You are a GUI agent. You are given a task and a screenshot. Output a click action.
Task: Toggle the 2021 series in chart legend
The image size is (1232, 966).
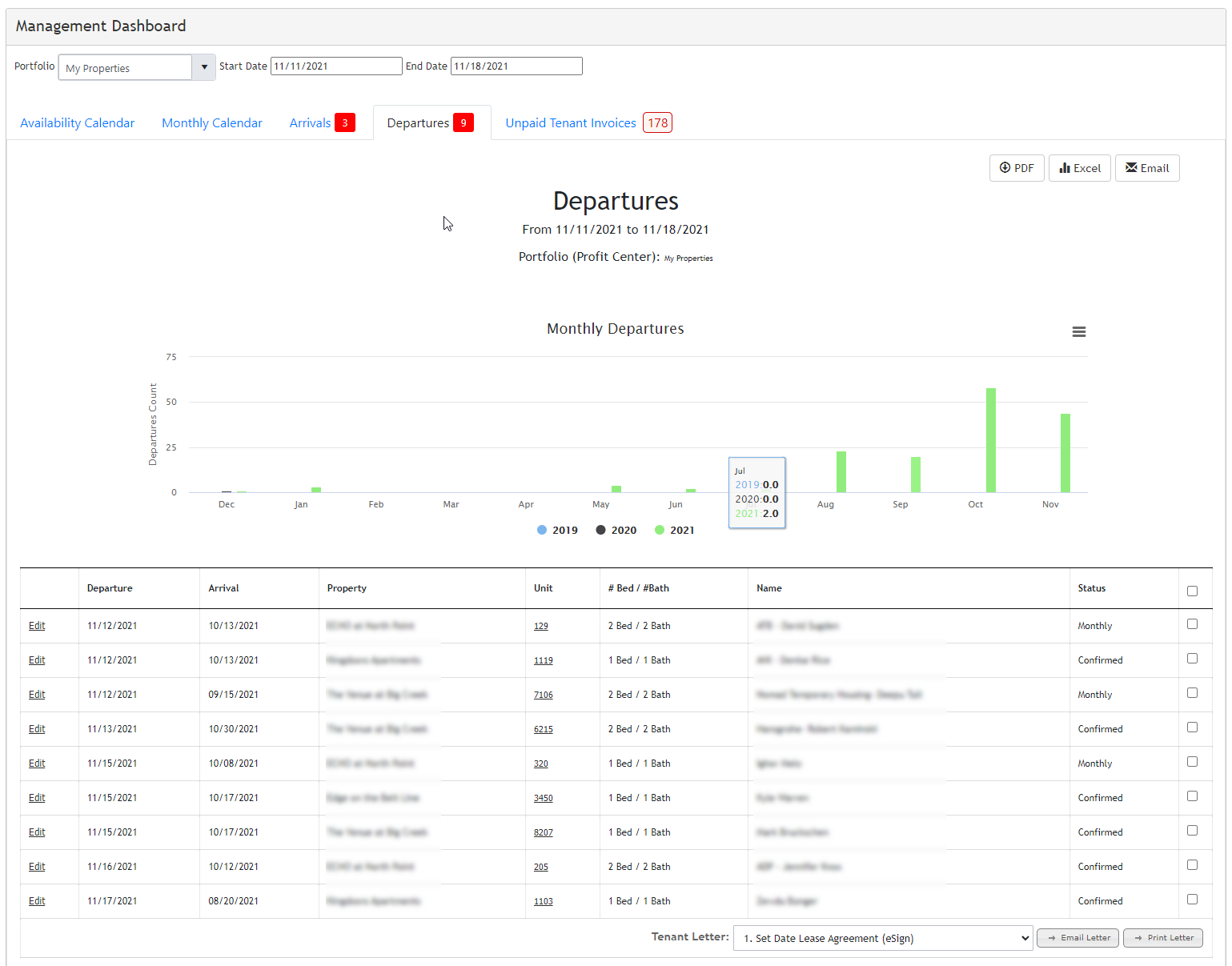coord(675,530)
